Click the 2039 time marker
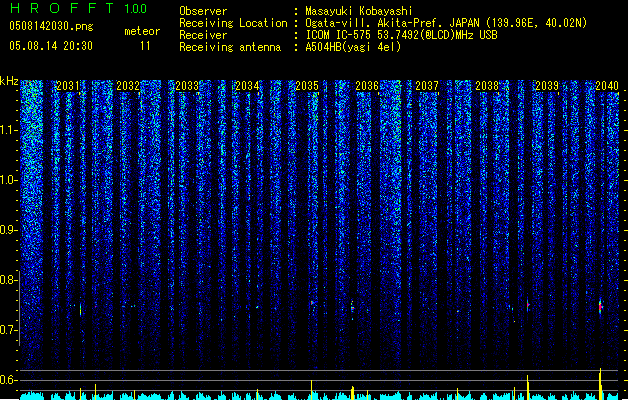This screenshot has width=629, height=400. (547, 86)
